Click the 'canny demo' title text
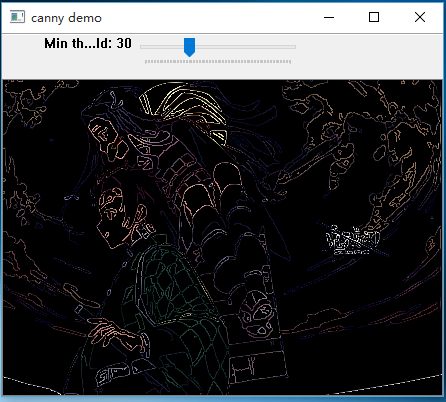The image size is (446, 402). [66, 18]
